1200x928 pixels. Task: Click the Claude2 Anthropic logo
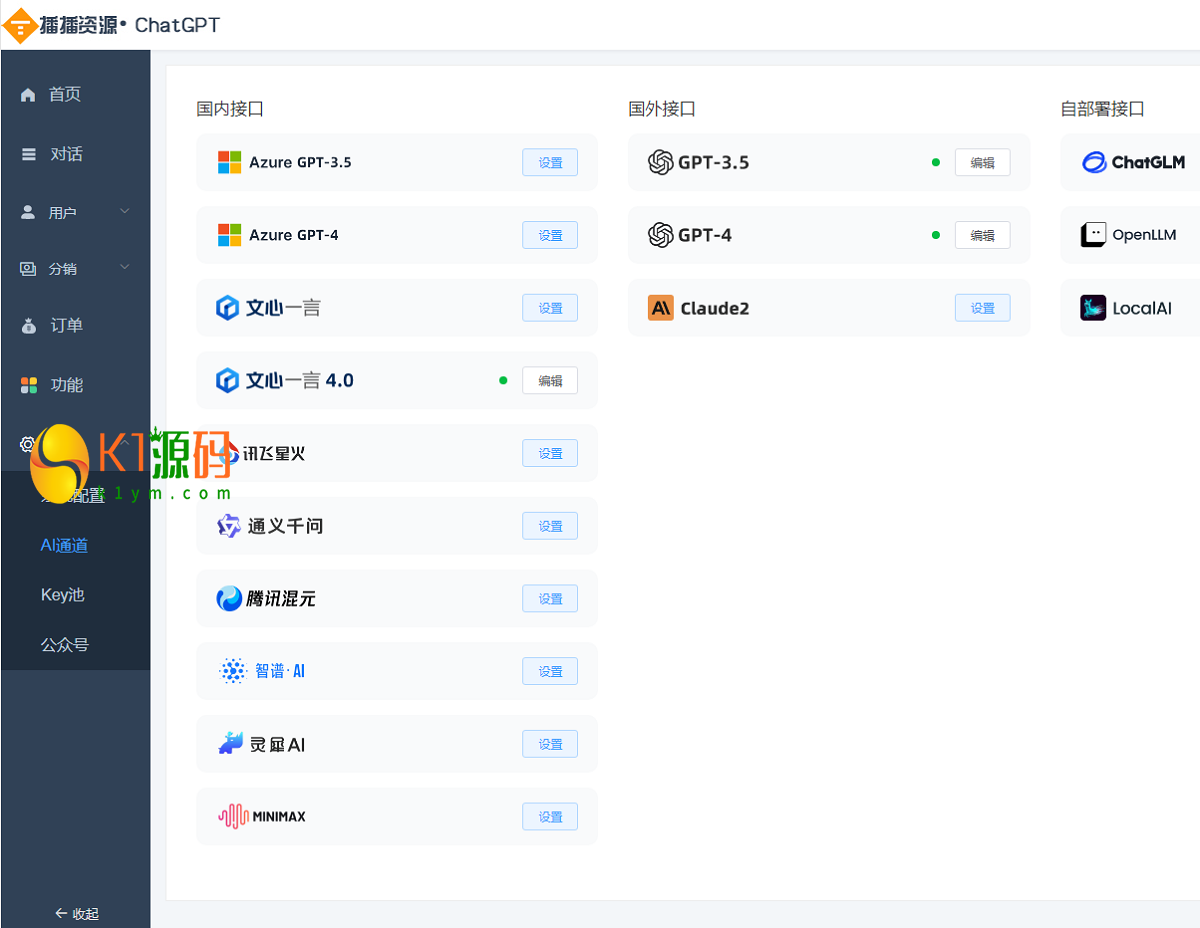(661, 308)
